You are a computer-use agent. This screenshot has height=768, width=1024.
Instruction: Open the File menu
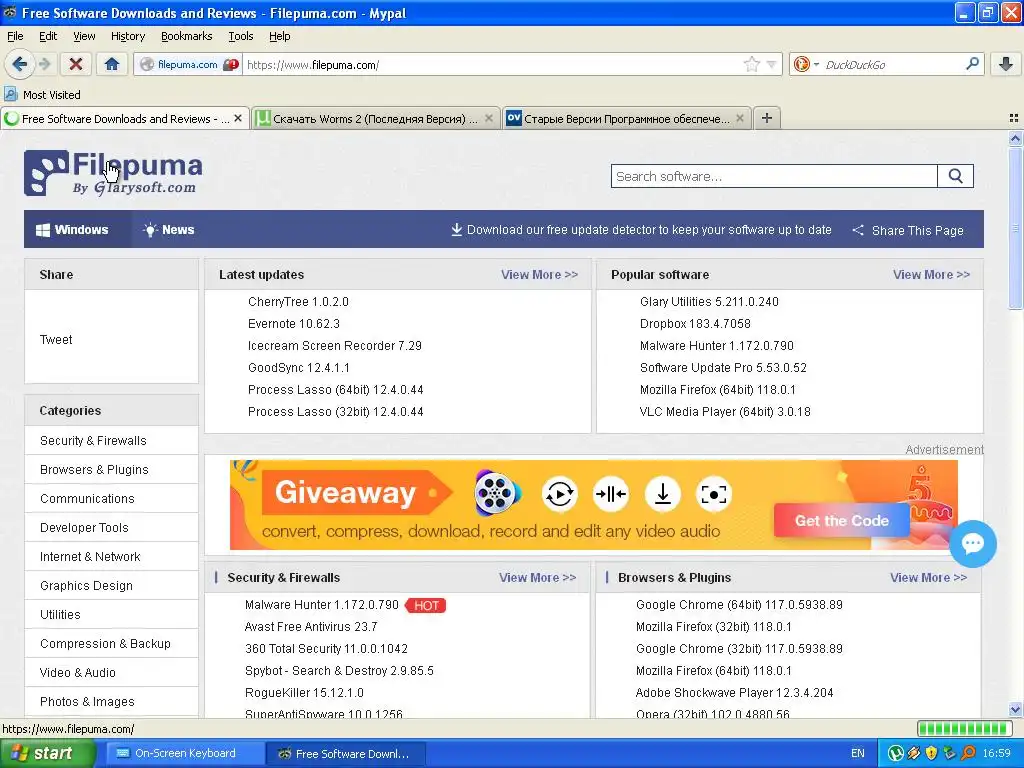15,36
